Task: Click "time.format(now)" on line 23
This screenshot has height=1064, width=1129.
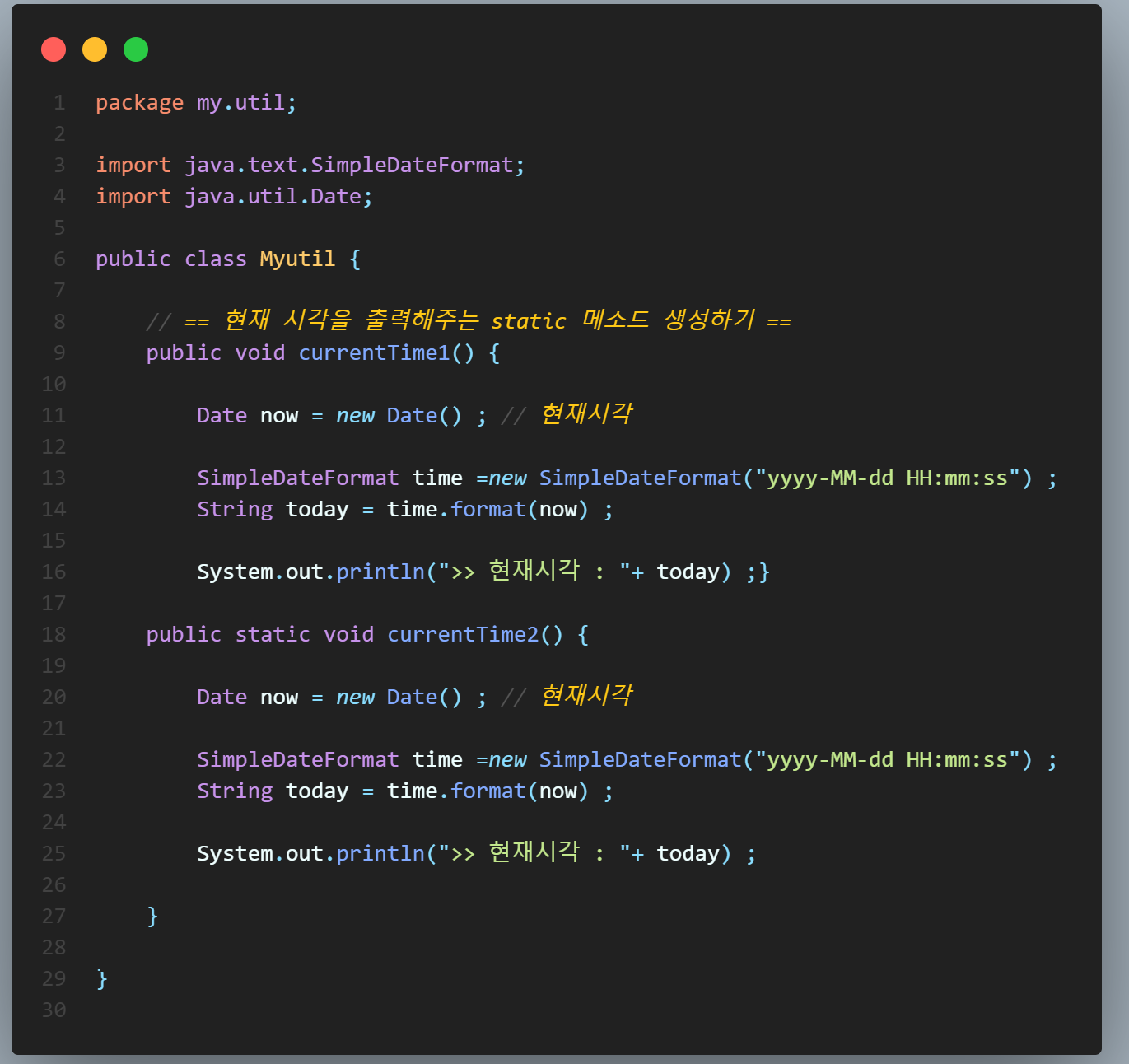Action: pos(488,791)
